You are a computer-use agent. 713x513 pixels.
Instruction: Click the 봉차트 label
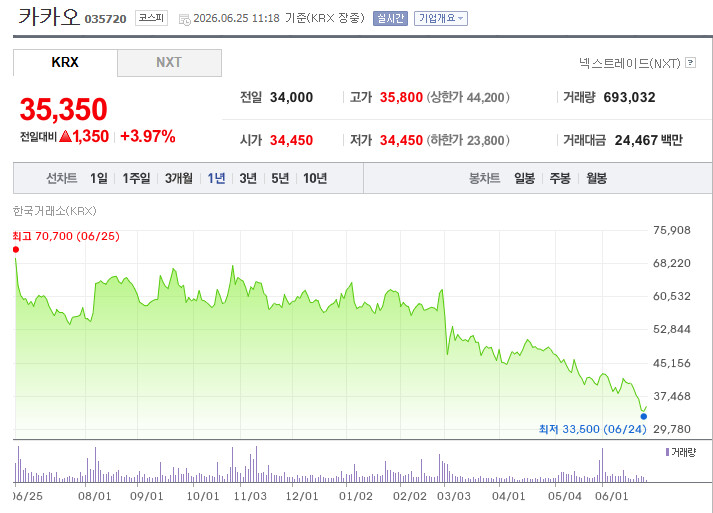pos(485,178)
